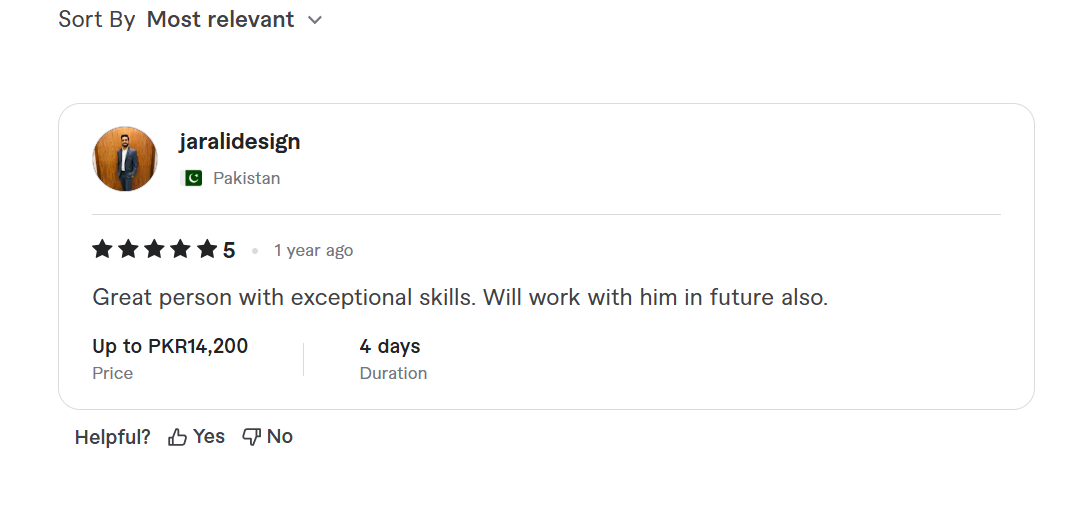Click the fifth rating star
Screen dimensions: 1069x521
(x=206, y=249)
